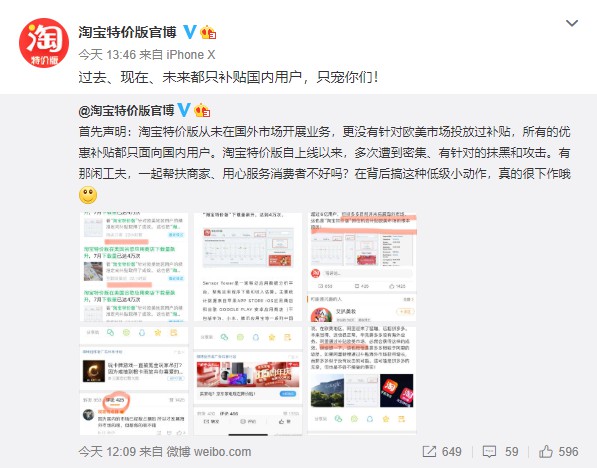Repost via the share icon showing 649
The image size is (597, 468).
pyautogui.click(x=442, y=452)
